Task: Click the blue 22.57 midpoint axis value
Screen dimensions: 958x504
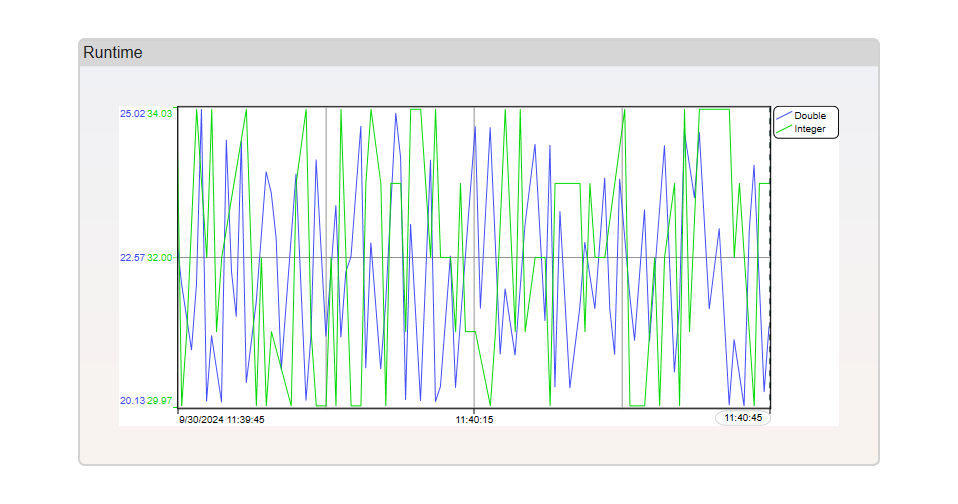Action: click(x=132, y=258)
